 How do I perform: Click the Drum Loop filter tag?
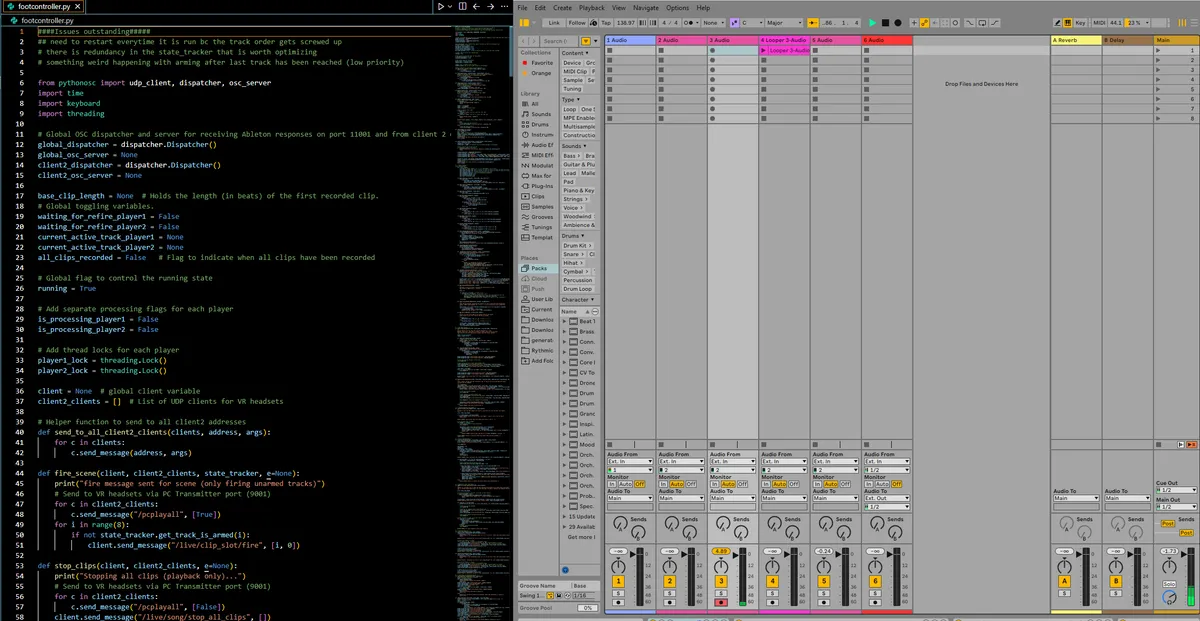pos(577,289)
